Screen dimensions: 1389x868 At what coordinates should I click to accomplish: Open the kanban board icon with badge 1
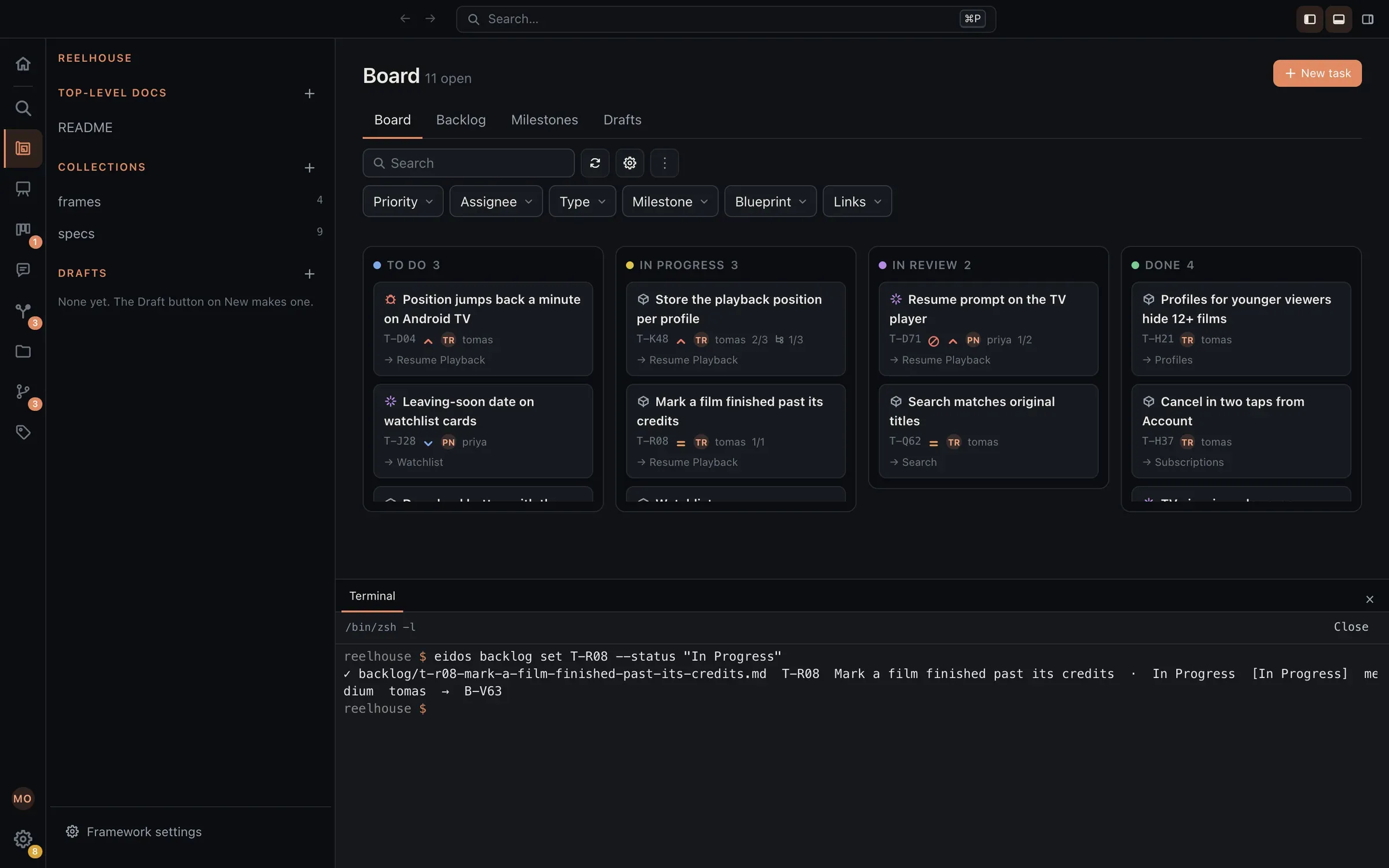[x=23, y=230]
